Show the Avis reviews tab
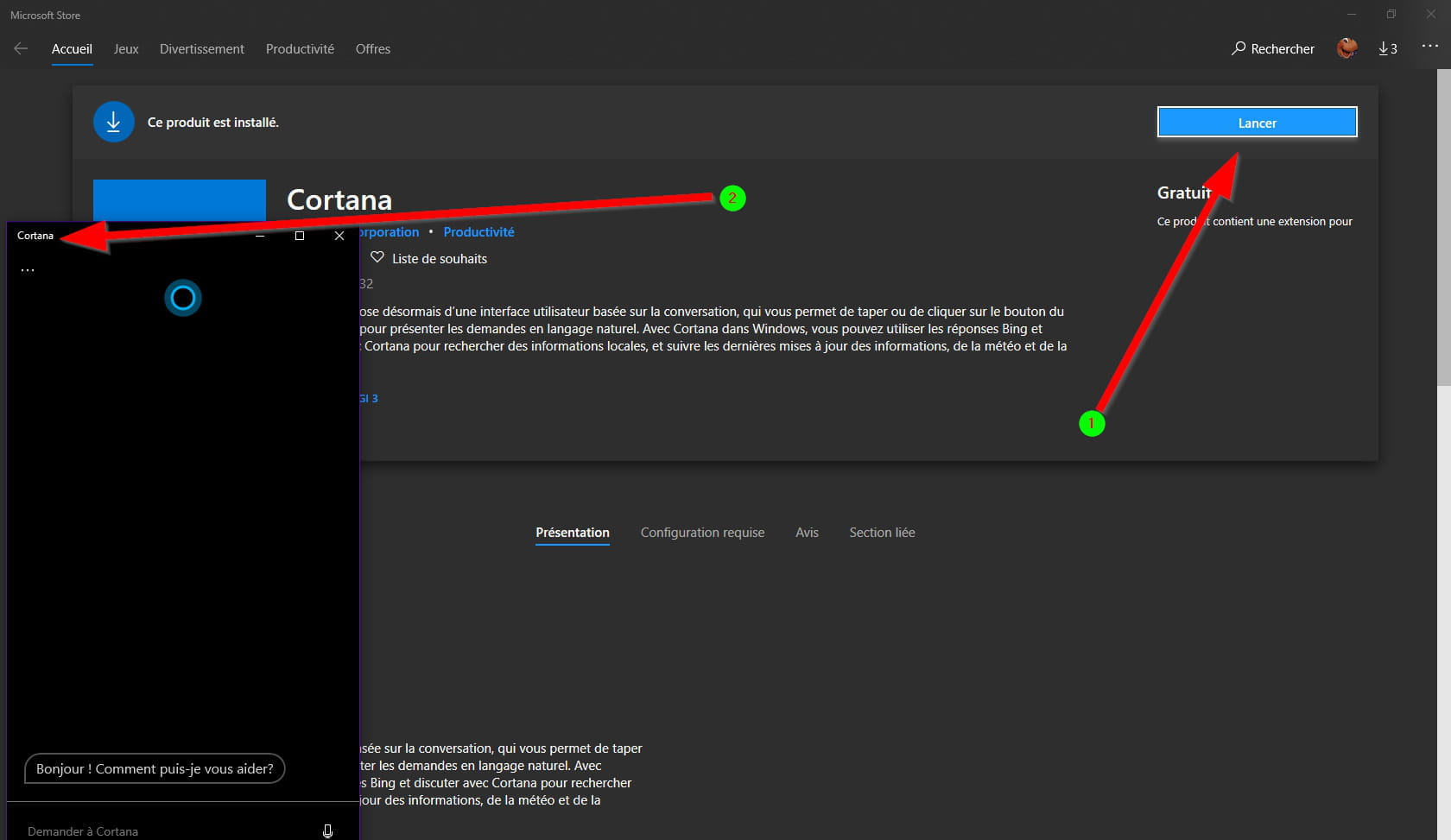 click(x=807, y=533)
